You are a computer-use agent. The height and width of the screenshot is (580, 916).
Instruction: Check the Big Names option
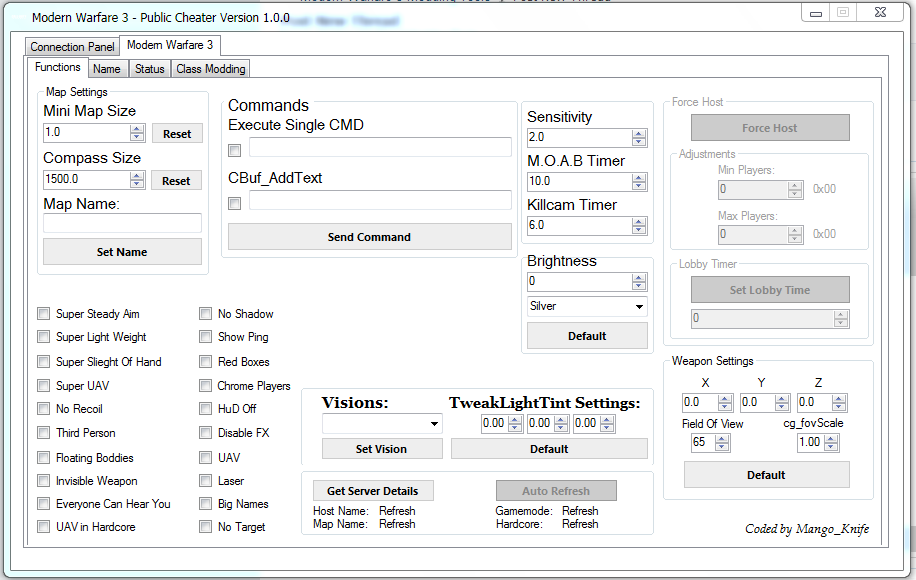[205, 503]
